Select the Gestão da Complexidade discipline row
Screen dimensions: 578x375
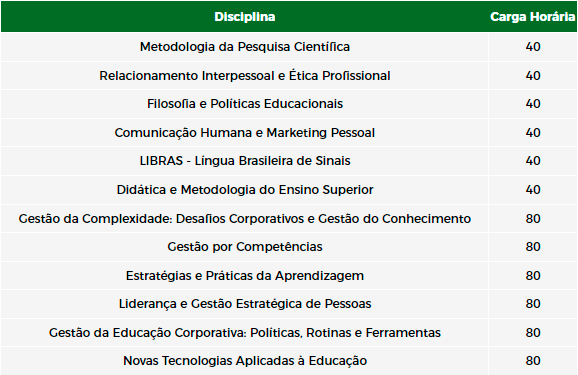coord(289,219)
